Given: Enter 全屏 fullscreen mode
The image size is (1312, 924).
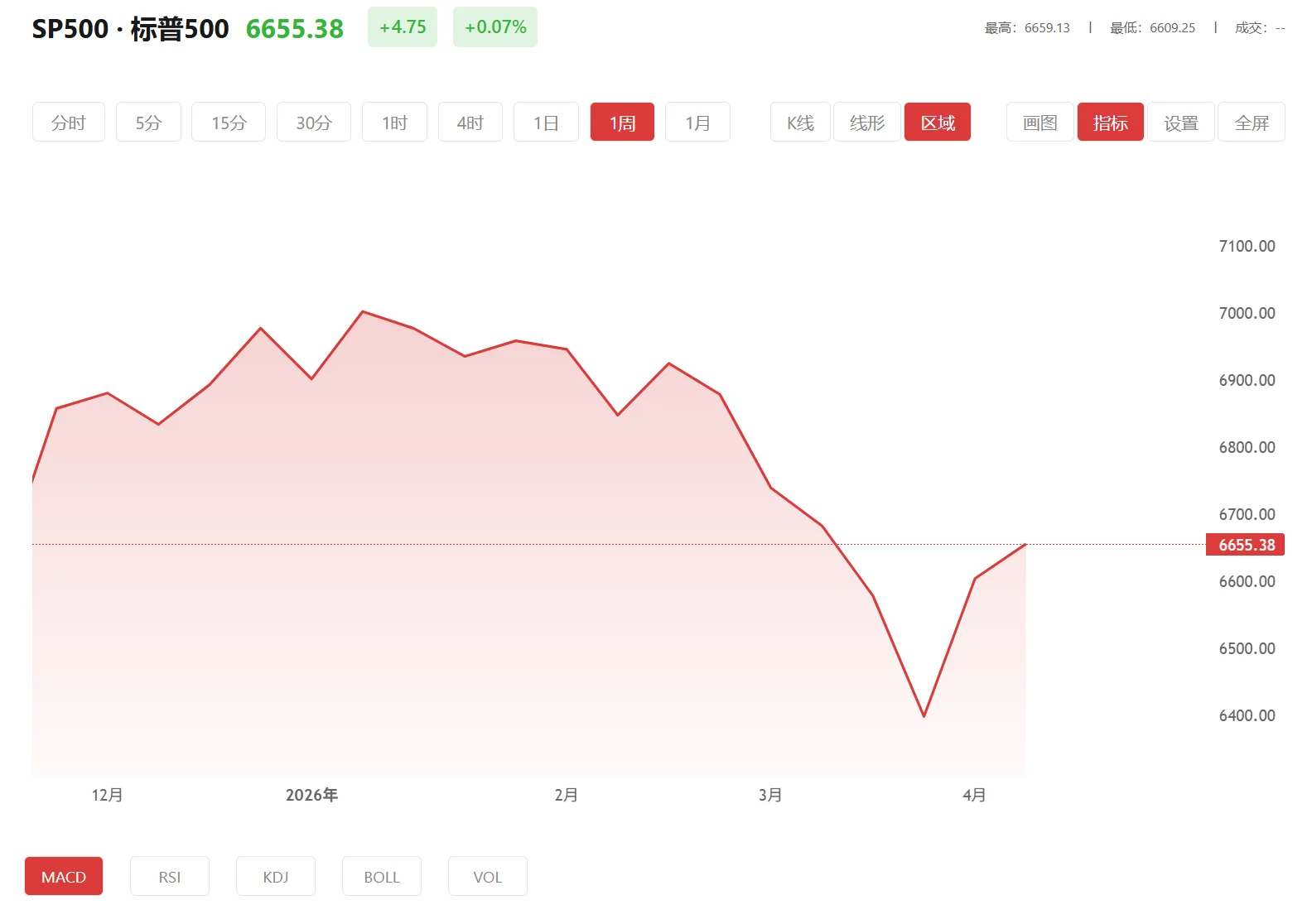Looking at the screenshot, I should click(1252, 123).
